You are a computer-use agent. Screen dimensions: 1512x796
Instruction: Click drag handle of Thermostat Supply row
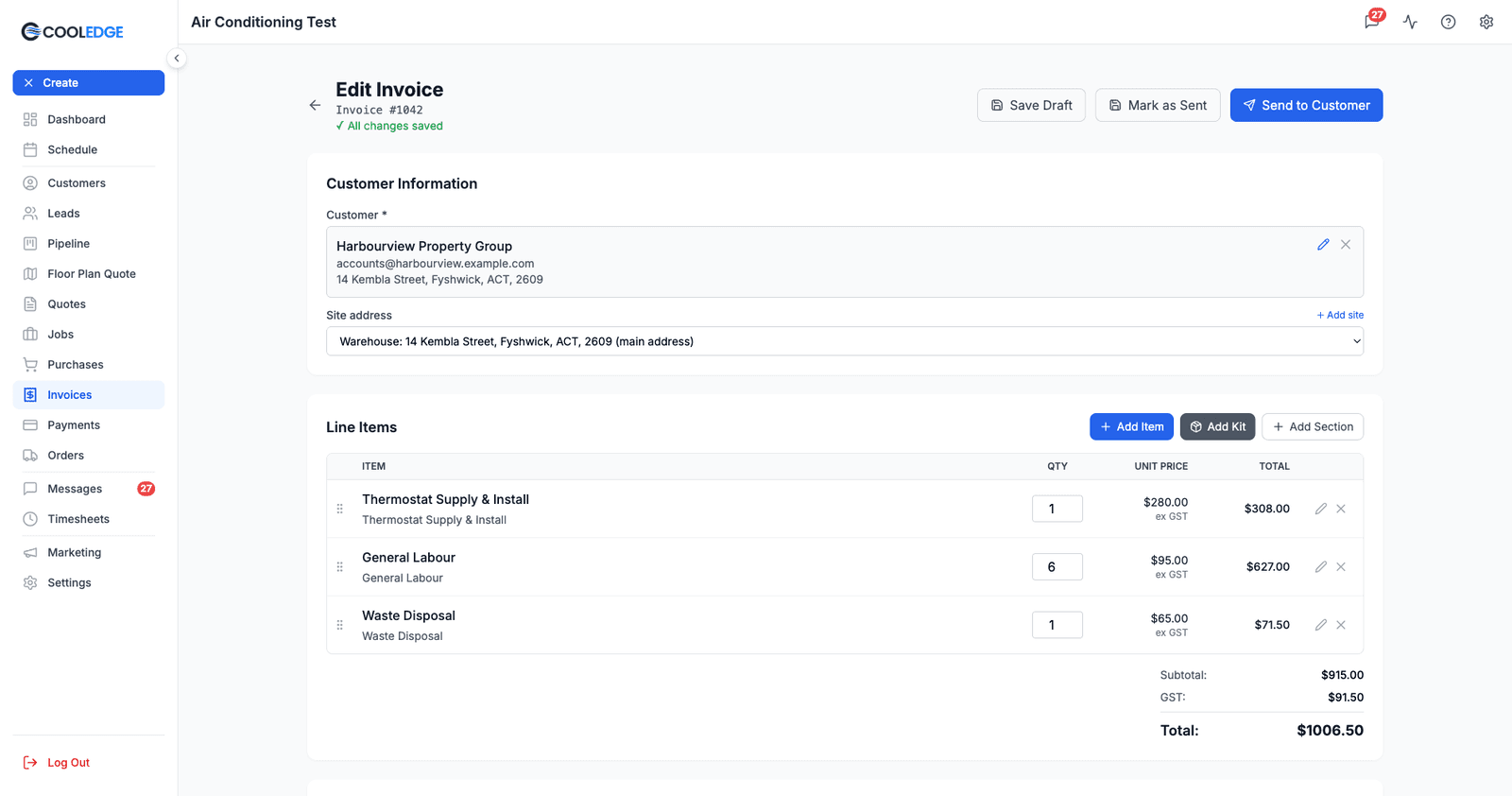pos(340,509)
